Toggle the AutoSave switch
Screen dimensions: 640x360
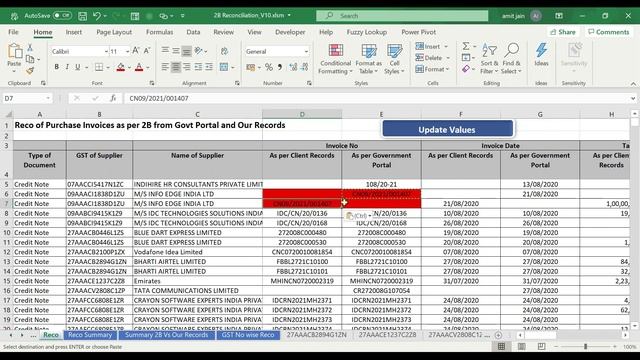click(x=62, y=16)
